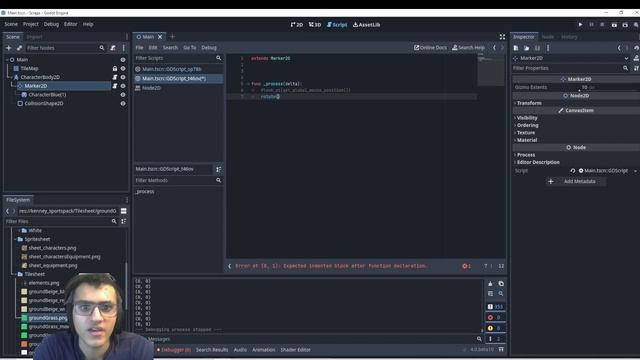Viewport: 640px width, 360px height.
Task: Switch to the Node dock tab
Action: (548, 37)
